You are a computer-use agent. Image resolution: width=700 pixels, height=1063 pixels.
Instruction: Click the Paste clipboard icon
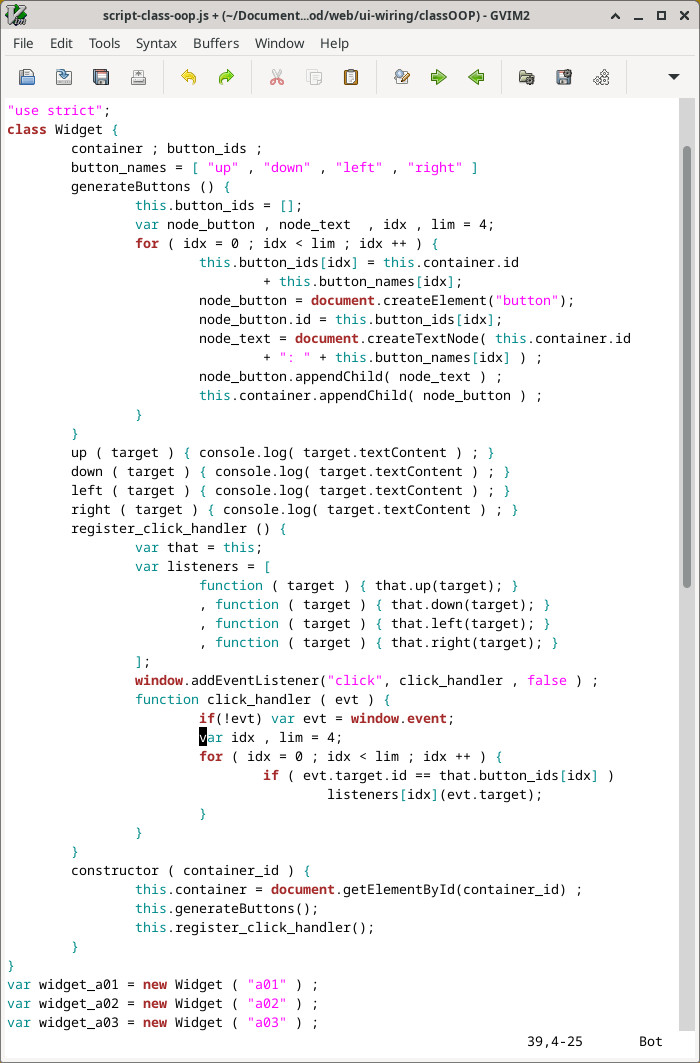(351, 77)
